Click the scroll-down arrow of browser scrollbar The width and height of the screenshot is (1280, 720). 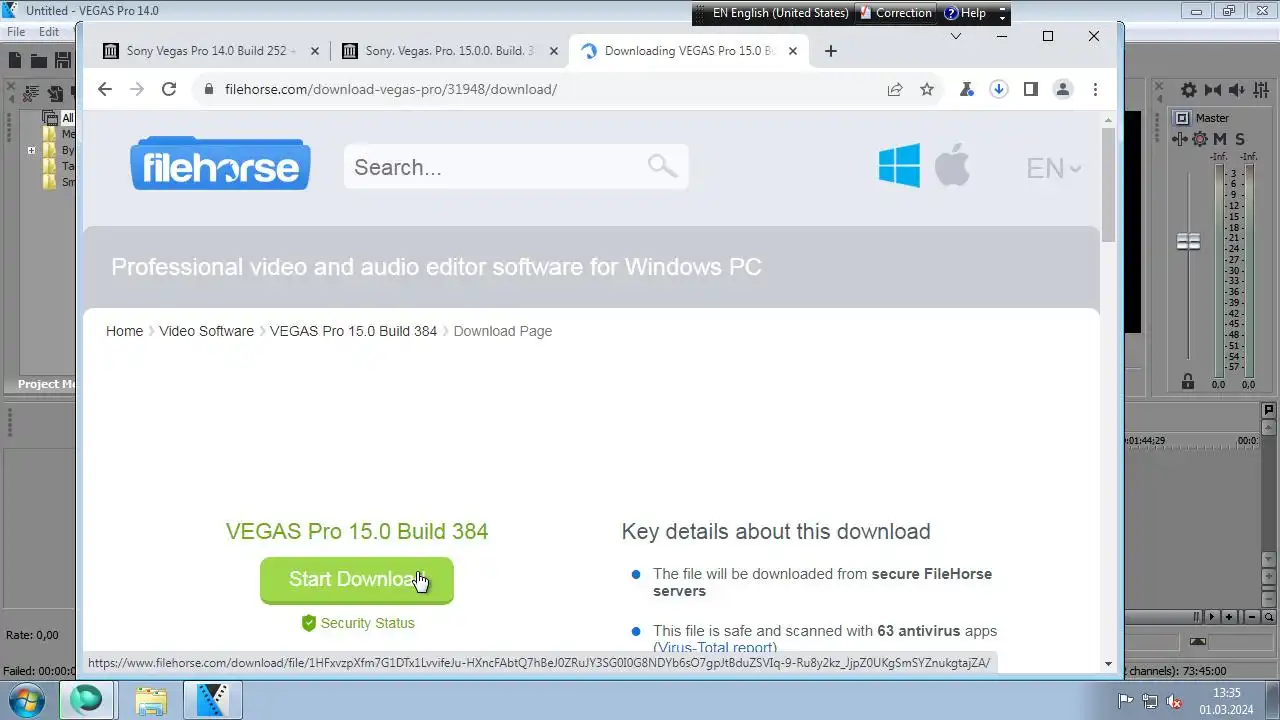pos(1108,663)
